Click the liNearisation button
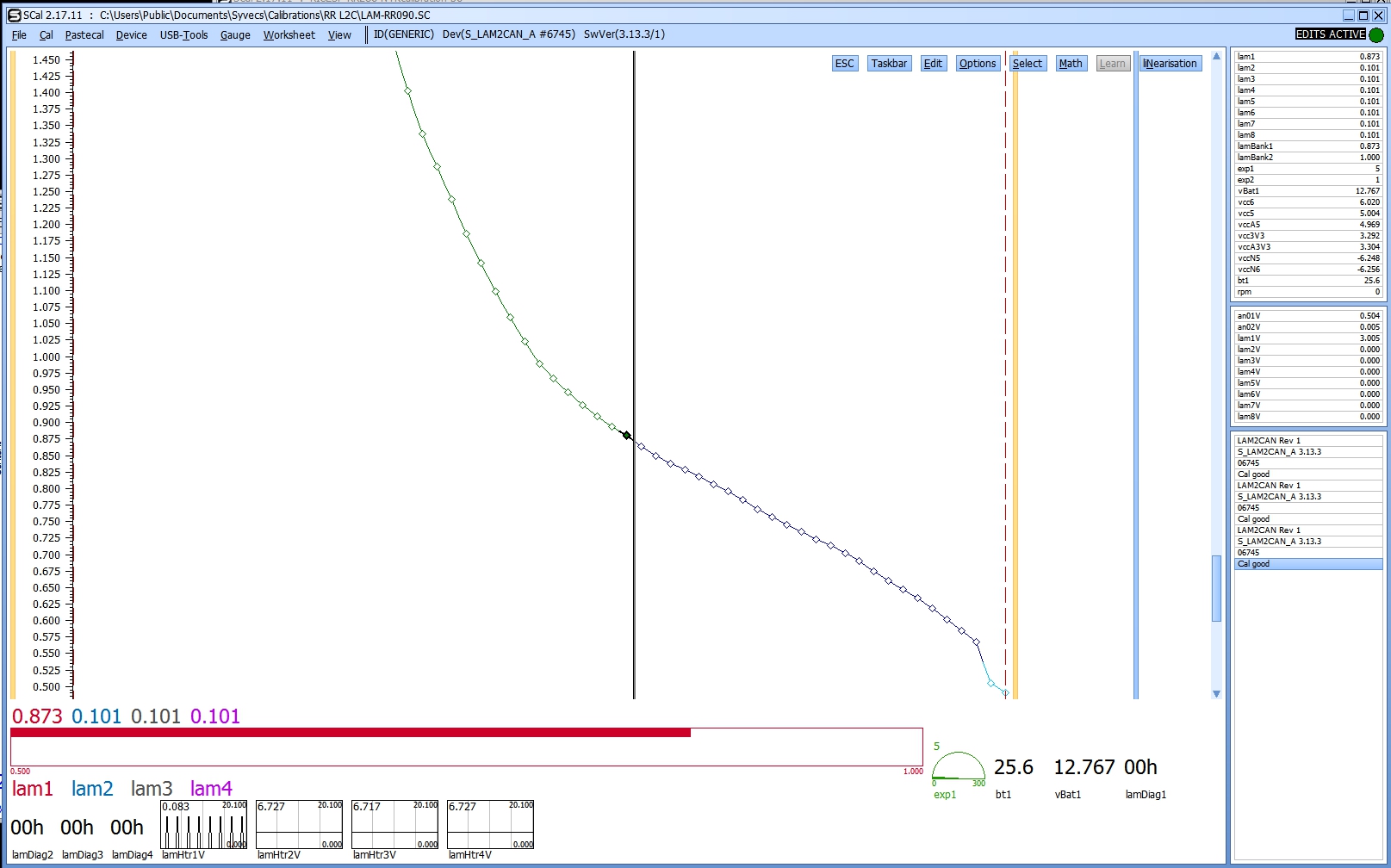 (x=1170, y=64)
